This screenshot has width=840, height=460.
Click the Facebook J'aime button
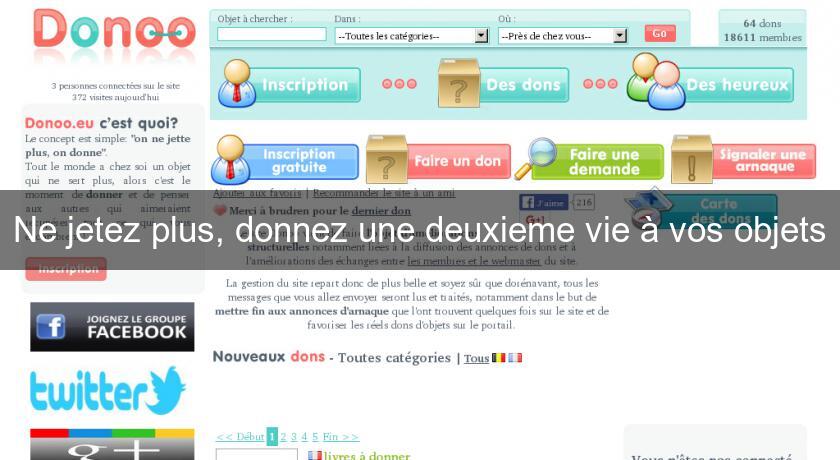pyautogui.click(x=544, y=202)
